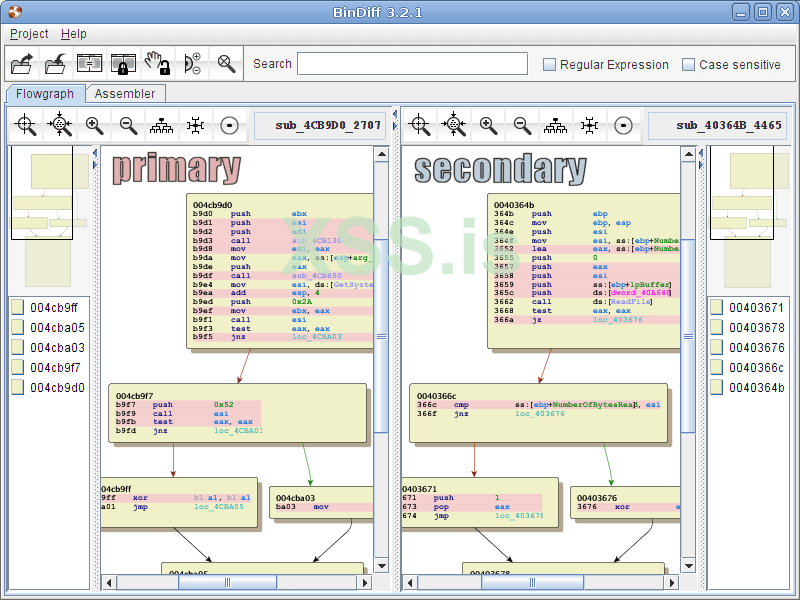The image size is (800, 600).
Task: Click the zoom-to-fit crosshair icon in the secondary pane
Action: [421, 126]
